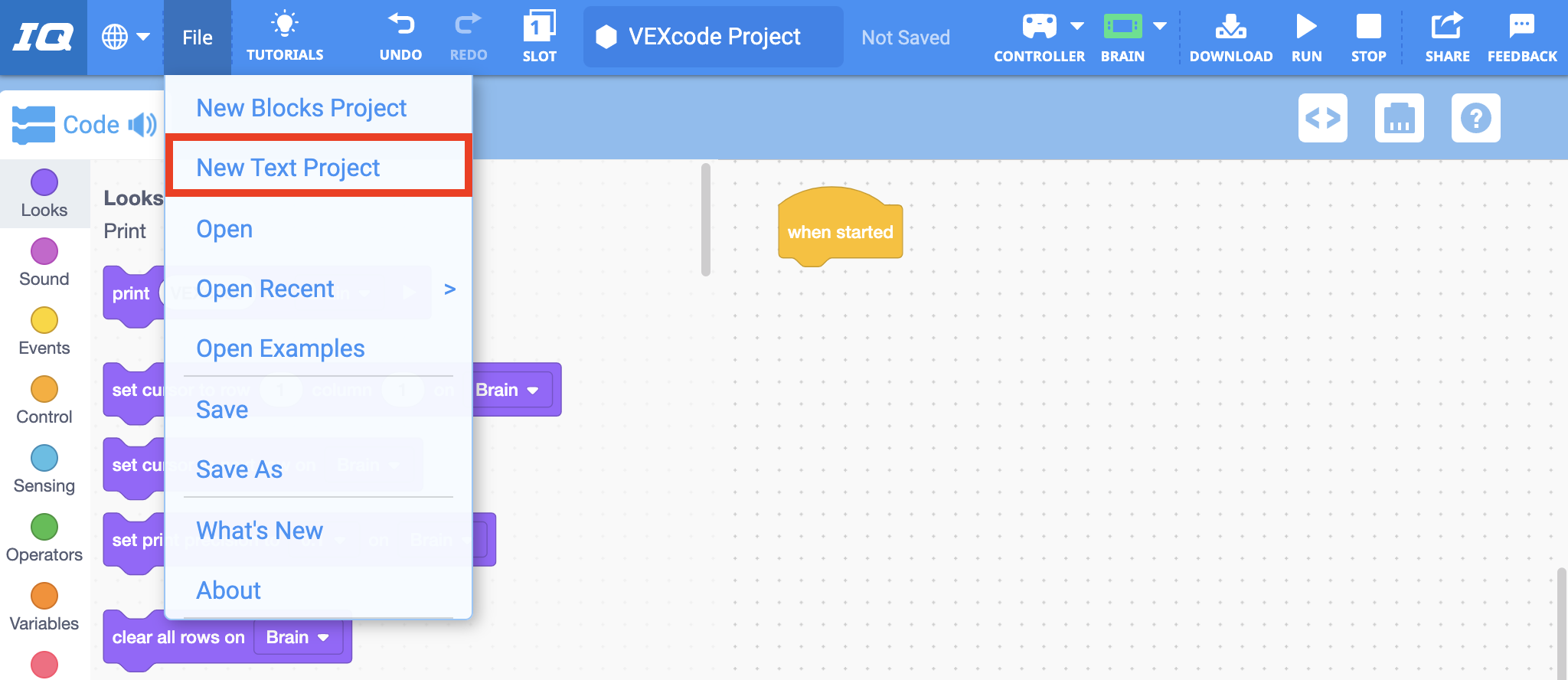Open the Brain dropdown in clear all rows block
The height and width of the screenshot is (680, 1568).
(297, 637)
